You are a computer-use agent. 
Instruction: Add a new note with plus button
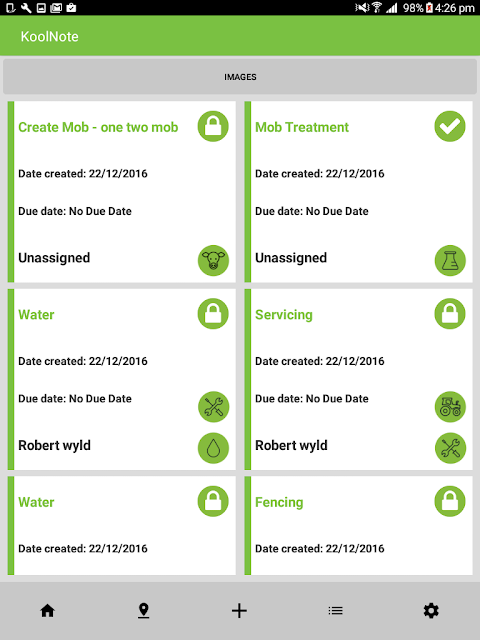tap(239, 611)
